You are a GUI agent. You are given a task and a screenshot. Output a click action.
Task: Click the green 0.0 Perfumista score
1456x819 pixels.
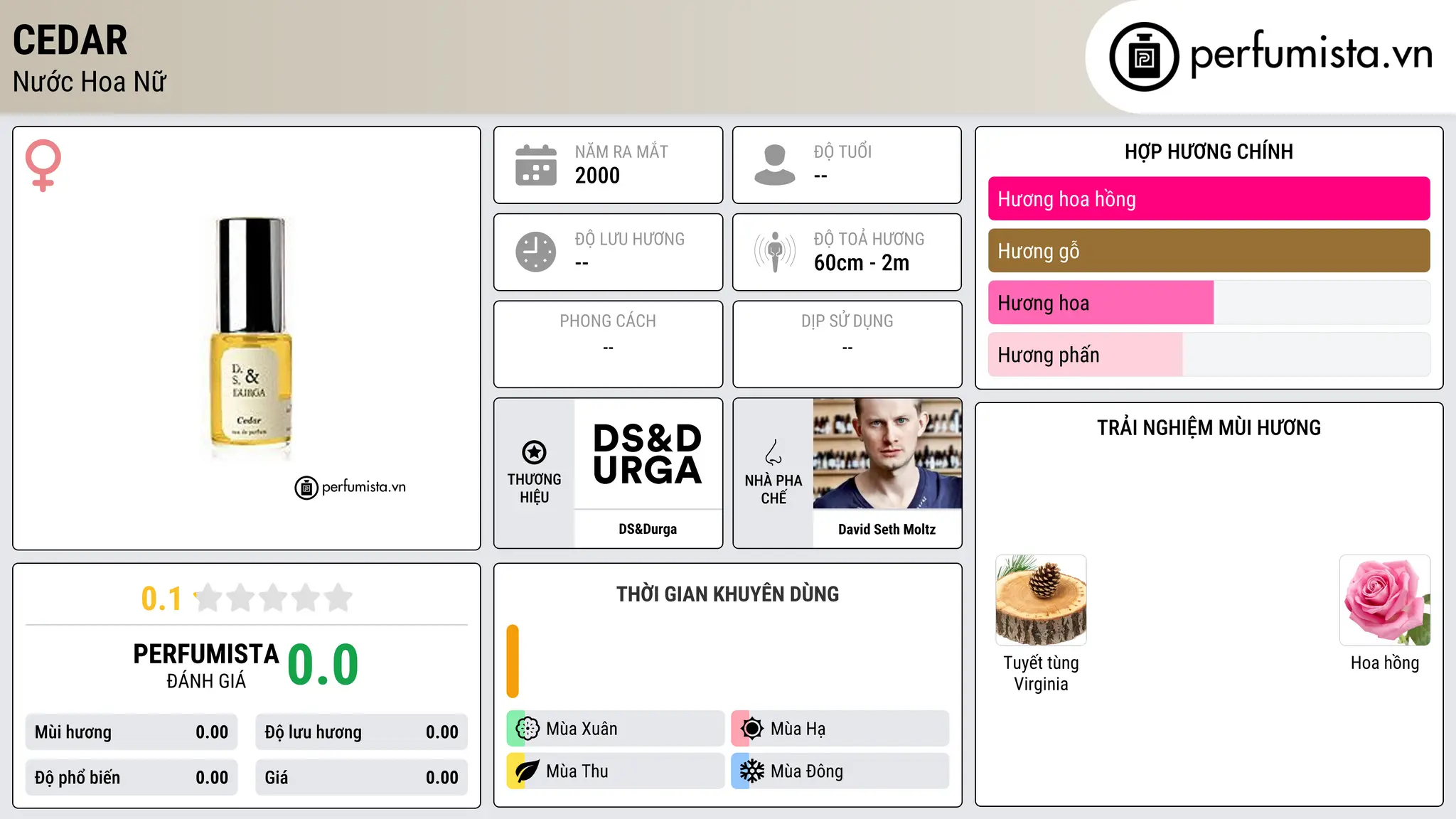[323, 665]
